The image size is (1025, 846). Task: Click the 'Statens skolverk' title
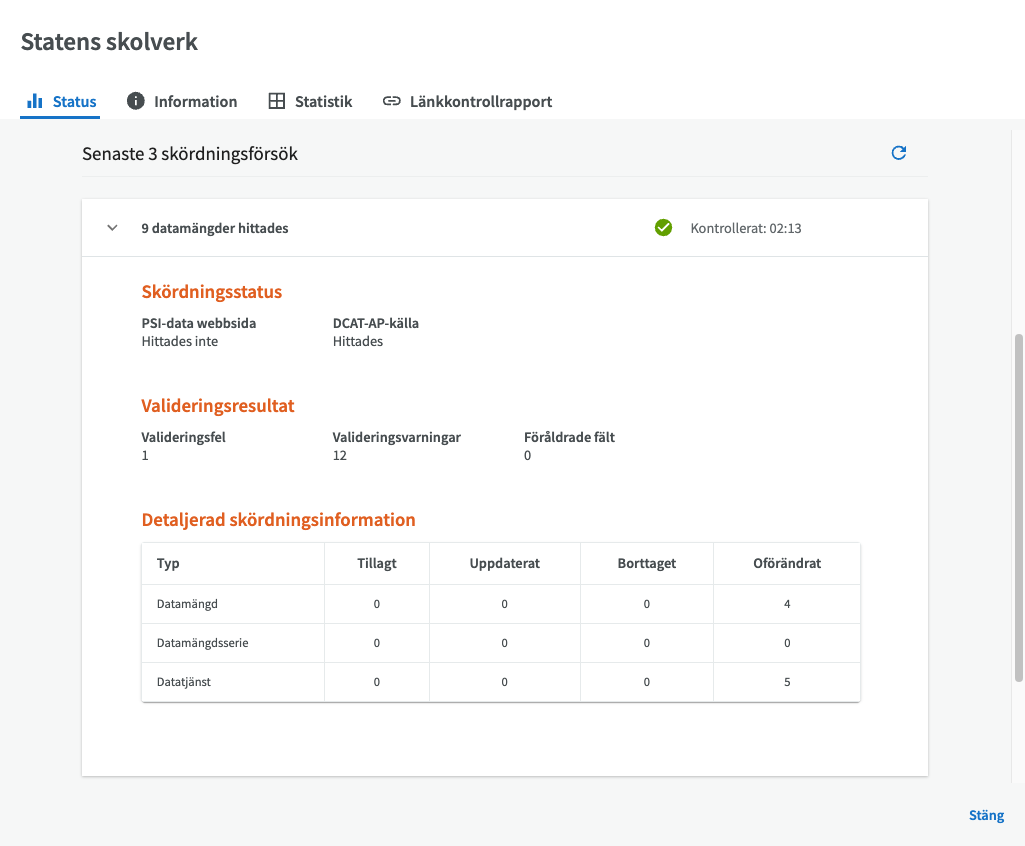[109, 42]
